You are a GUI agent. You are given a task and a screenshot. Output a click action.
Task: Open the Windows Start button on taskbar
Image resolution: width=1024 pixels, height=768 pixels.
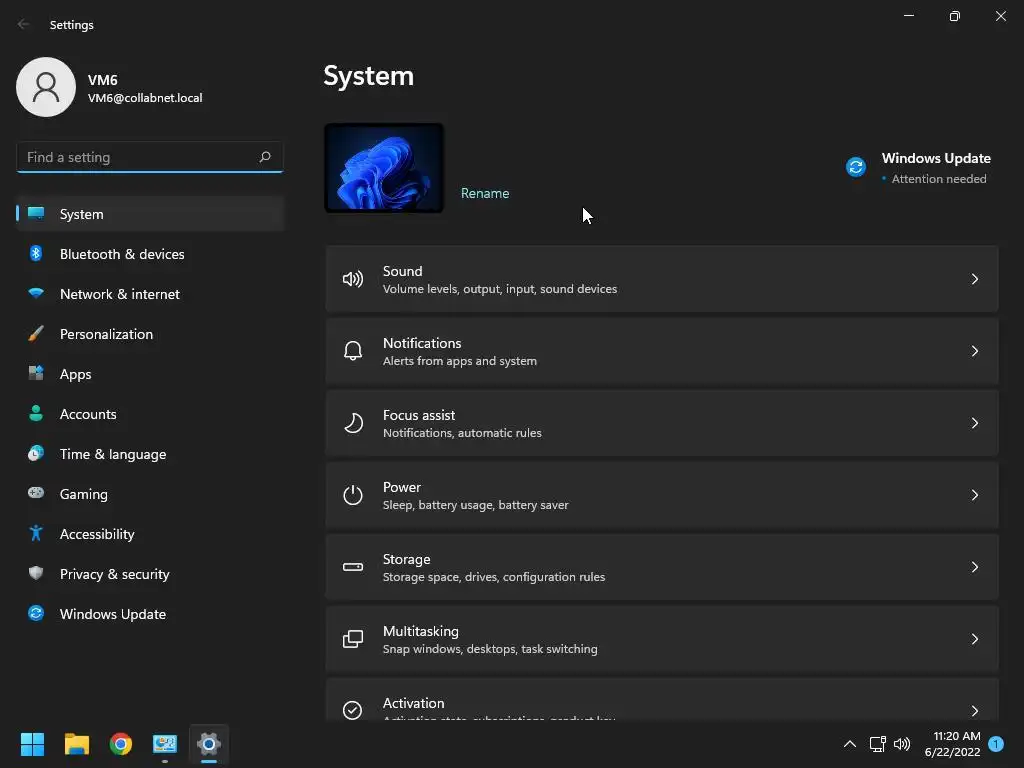pyautogui.click(x=32, y=744)
